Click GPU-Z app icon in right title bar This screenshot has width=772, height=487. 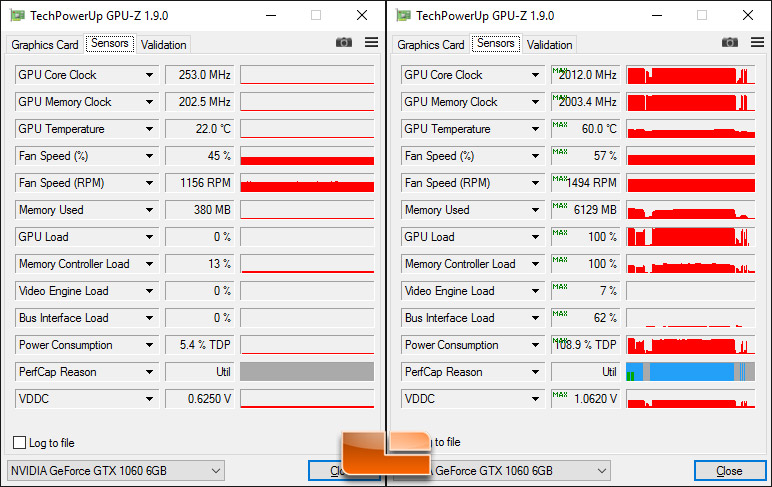pos(403,16)
